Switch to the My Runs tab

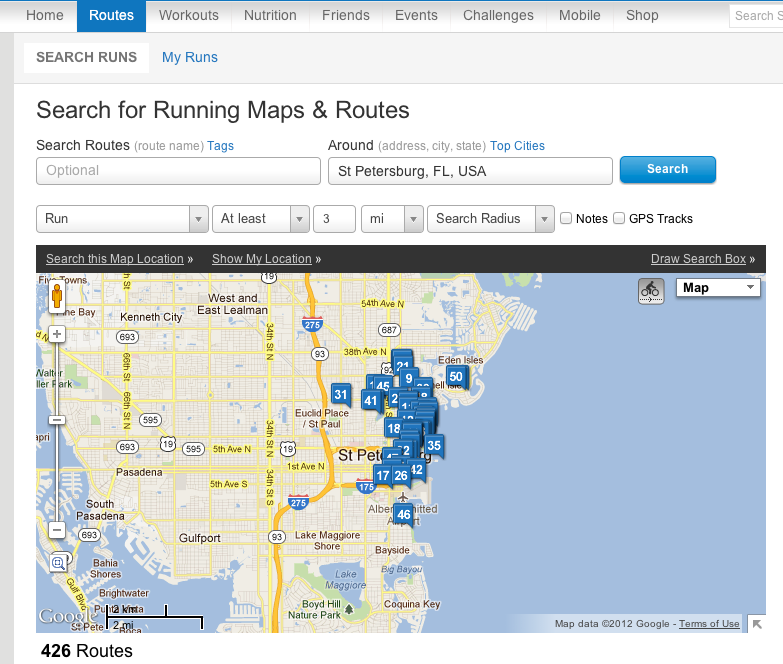pos(190,57)
